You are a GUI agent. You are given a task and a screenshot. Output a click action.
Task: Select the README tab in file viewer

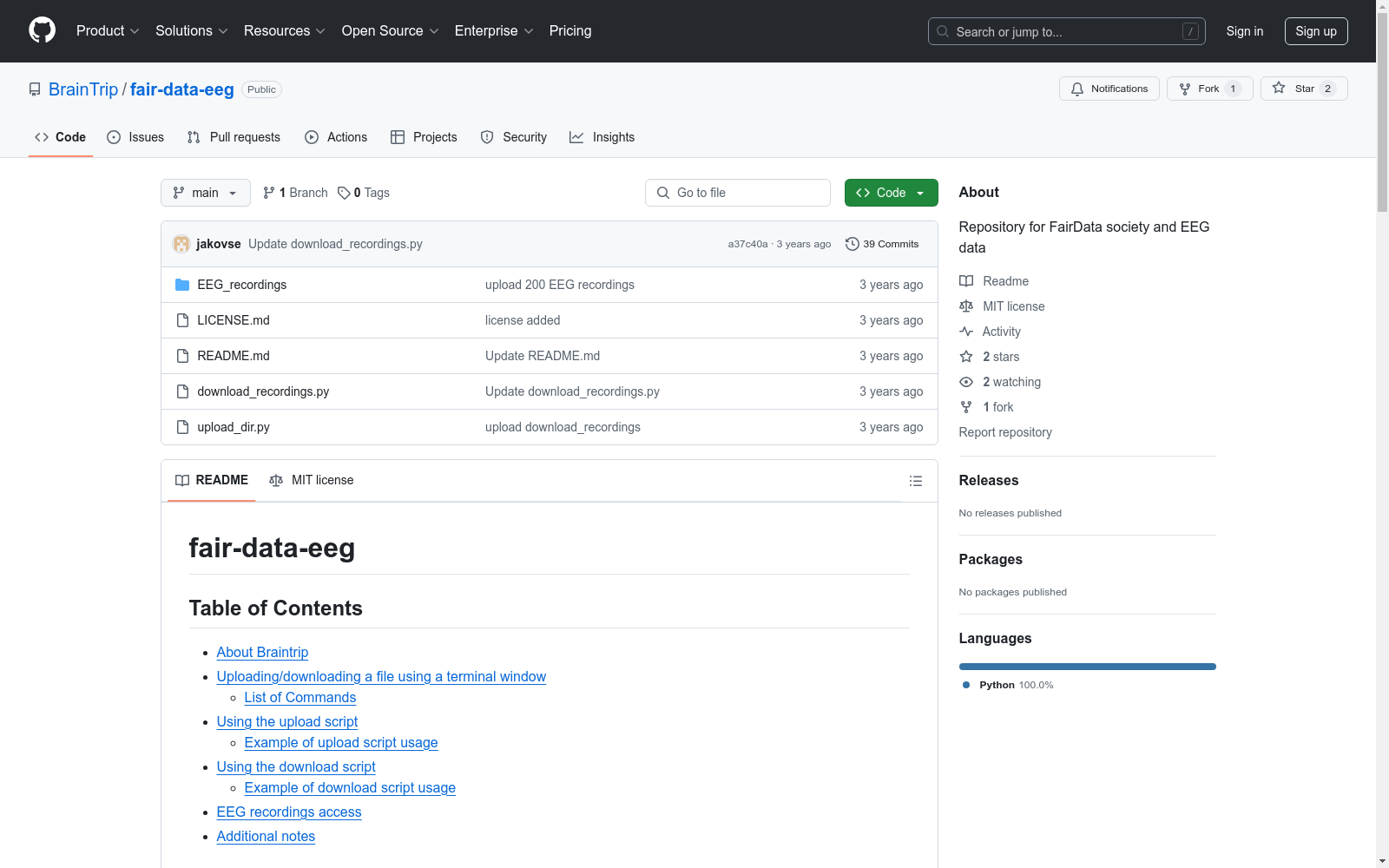coord(212,480)
